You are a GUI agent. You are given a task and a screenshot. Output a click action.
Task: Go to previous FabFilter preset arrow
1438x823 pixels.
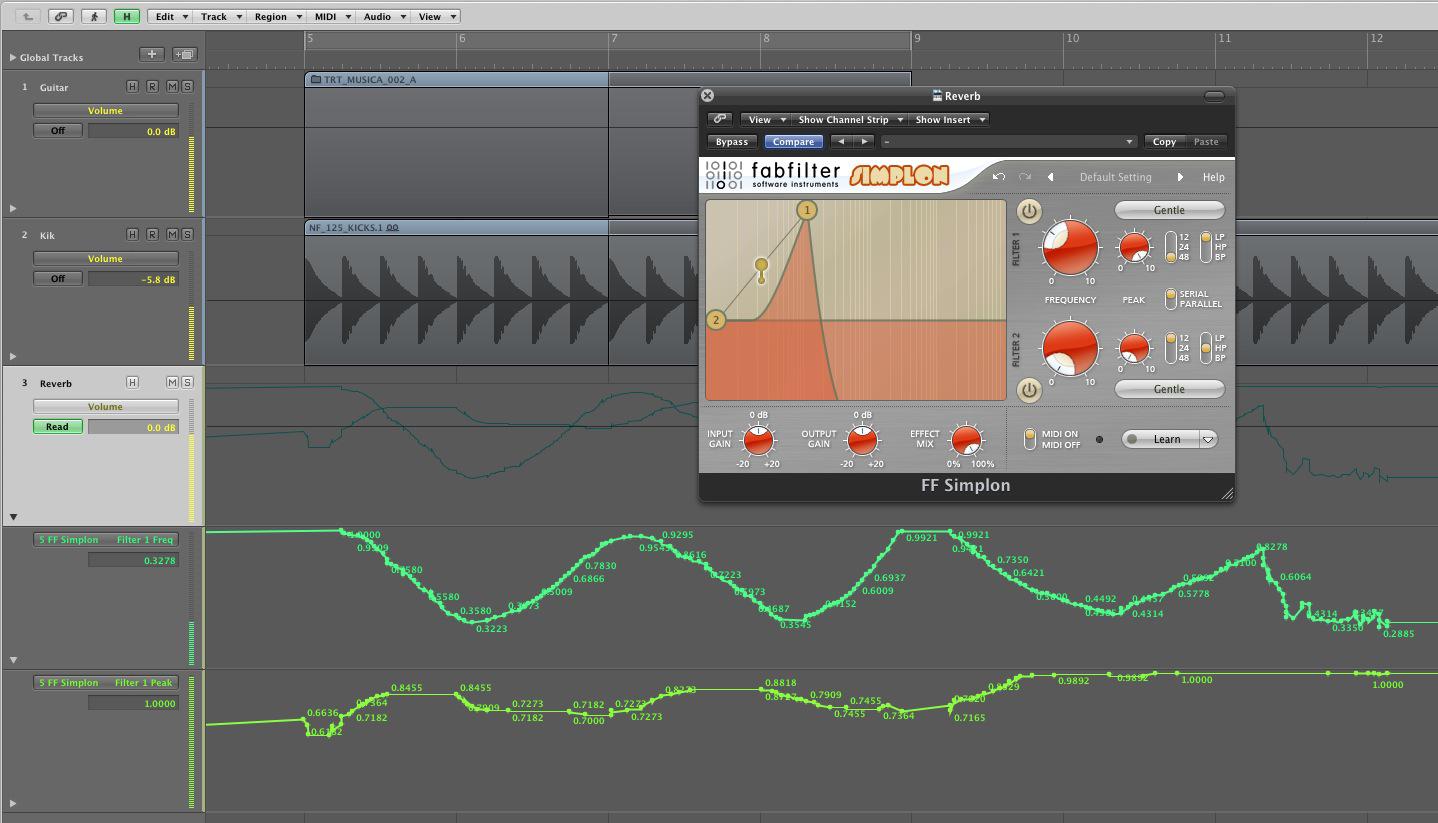pos(1050,177)
